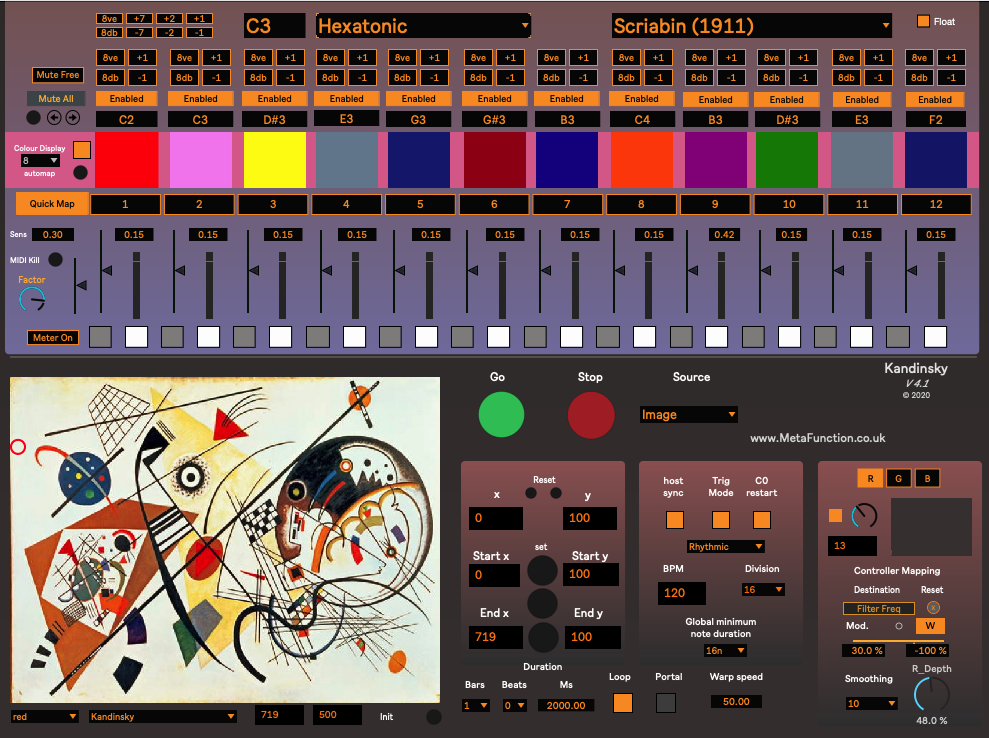Click the Warp speed 50.00 field

pos(736,701)
